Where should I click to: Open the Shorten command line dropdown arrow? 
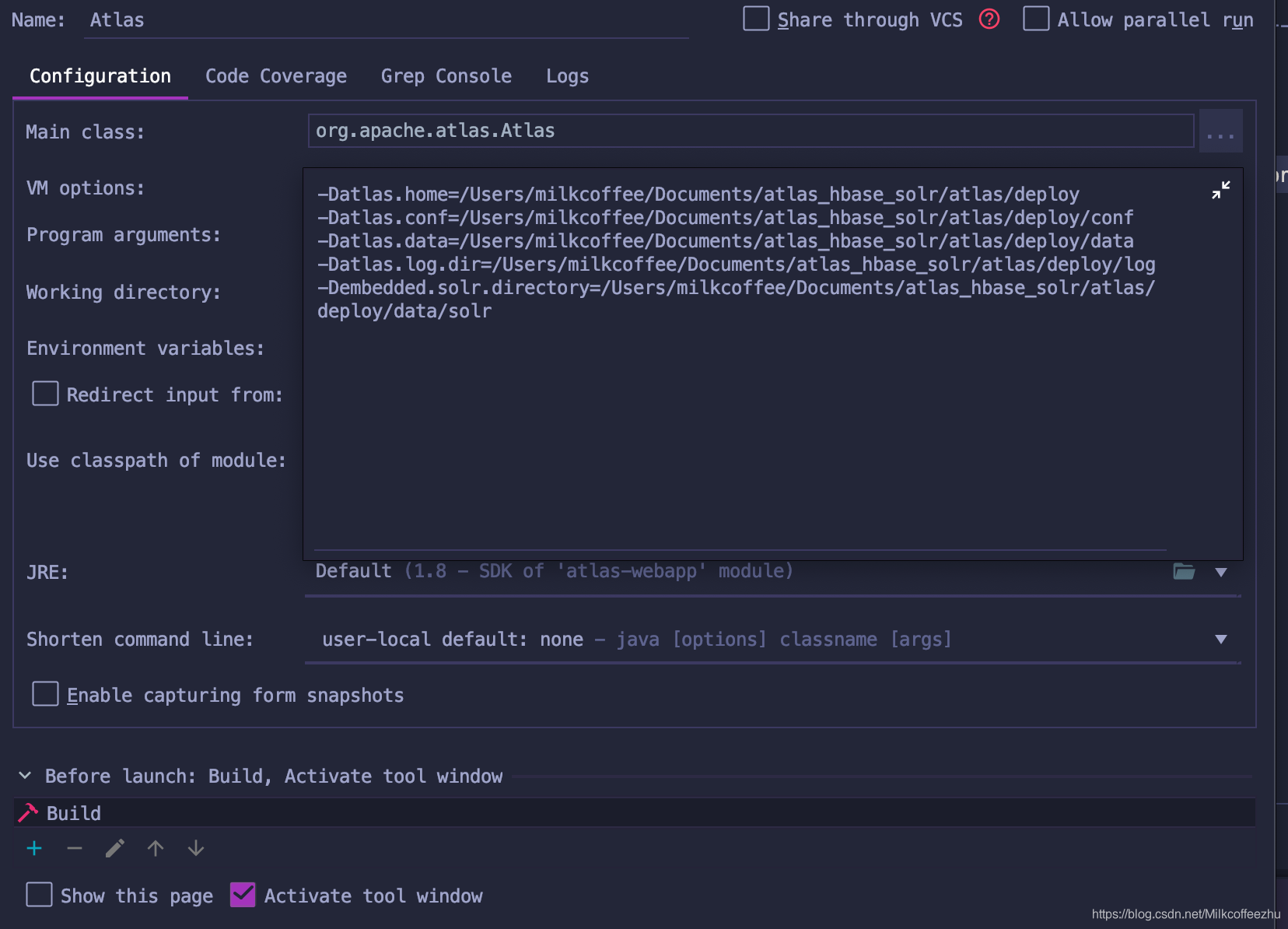(1221, 640)
